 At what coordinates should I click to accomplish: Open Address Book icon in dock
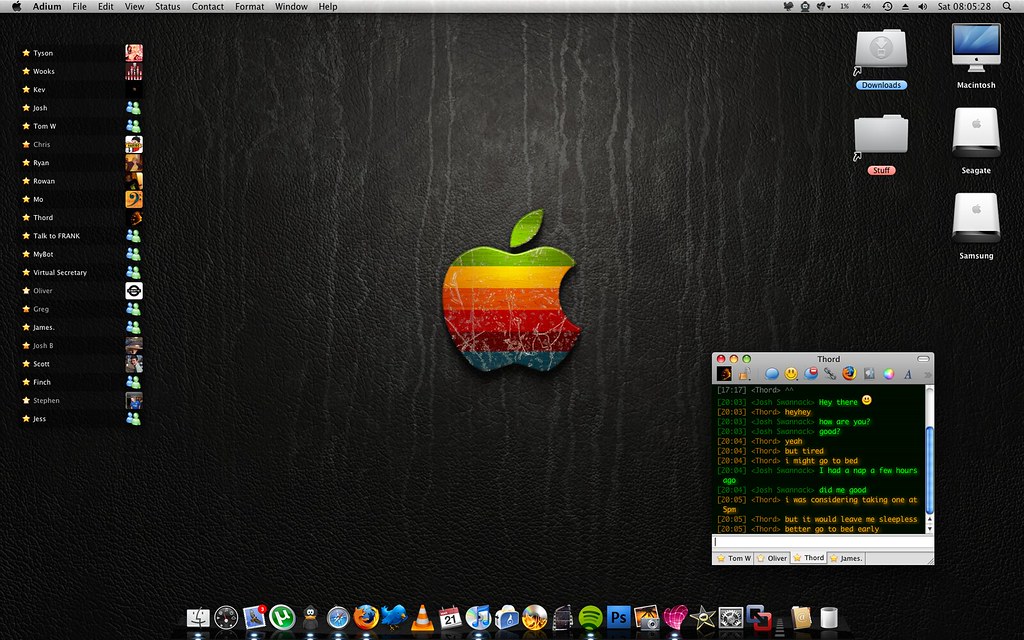tap(801, 617)
